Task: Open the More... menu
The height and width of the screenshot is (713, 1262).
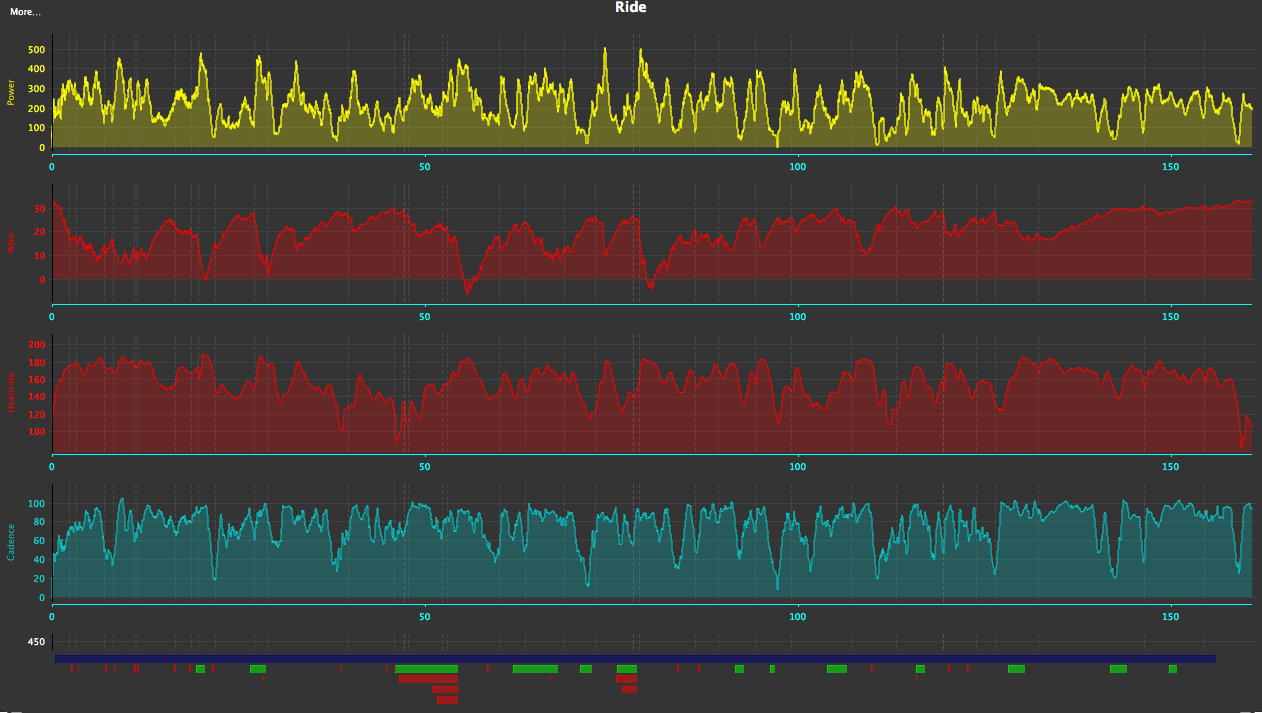Action: click(x=26, y=12)
